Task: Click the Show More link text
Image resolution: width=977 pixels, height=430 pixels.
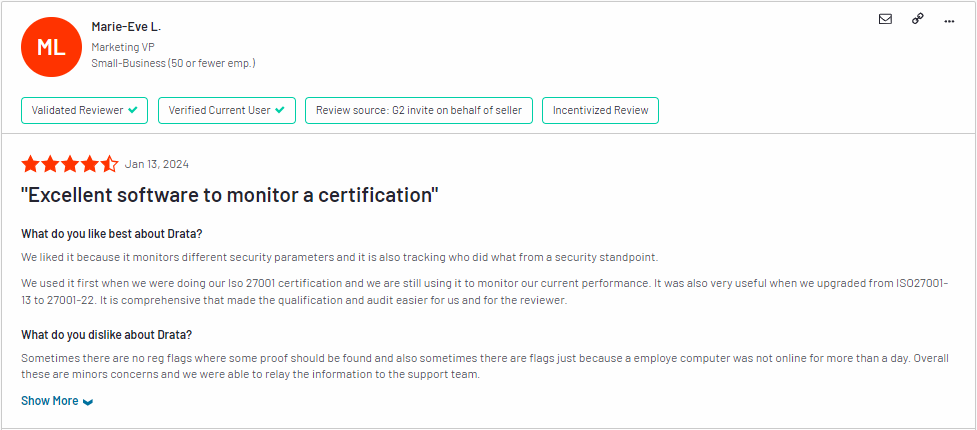Action: click(x=50, y=401)
